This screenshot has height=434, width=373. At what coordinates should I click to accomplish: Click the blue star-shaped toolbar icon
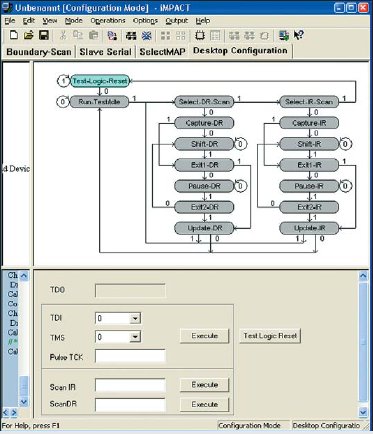click(x=146, y=36)
